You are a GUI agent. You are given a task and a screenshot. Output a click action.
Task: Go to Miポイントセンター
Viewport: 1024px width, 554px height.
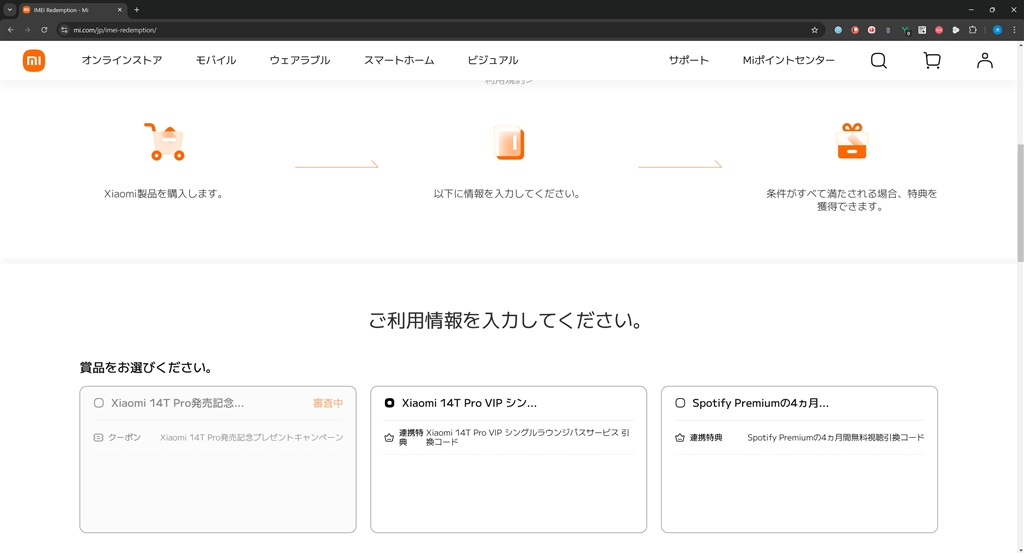(788, 60)
